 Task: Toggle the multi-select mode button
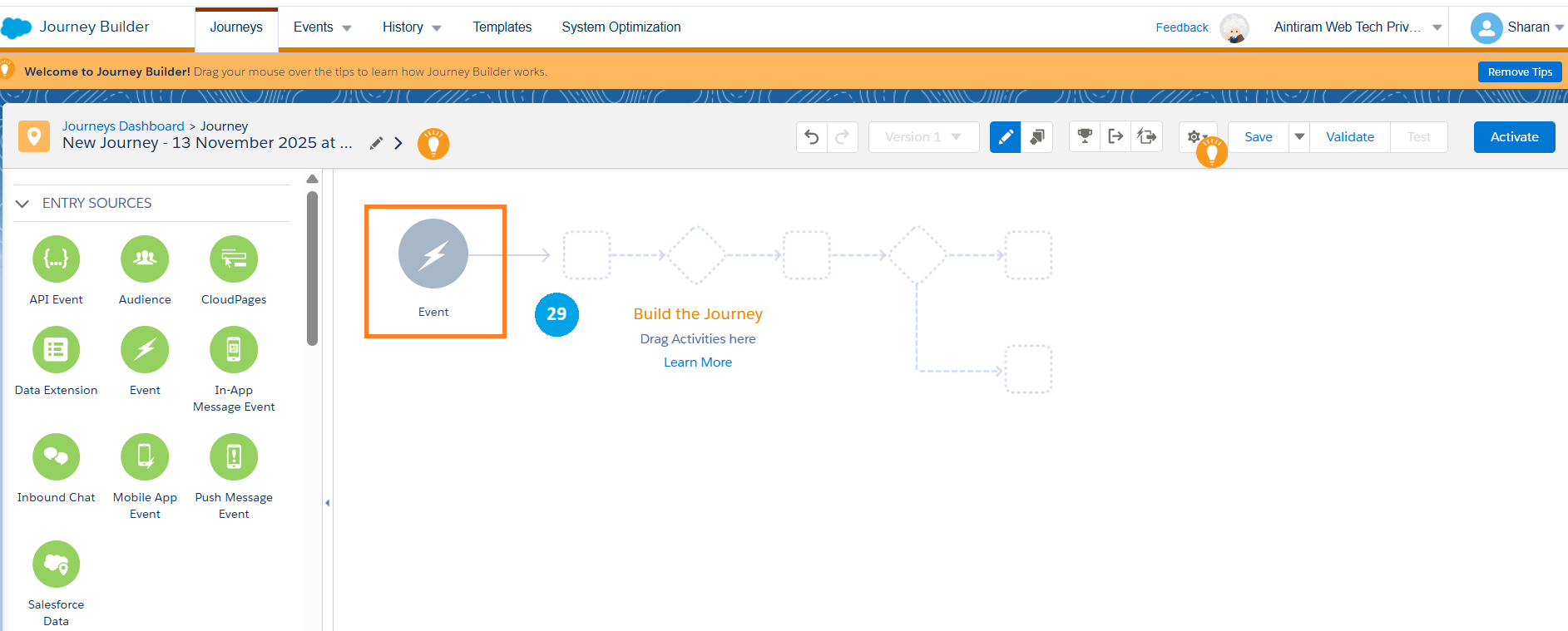(1037, 137)
